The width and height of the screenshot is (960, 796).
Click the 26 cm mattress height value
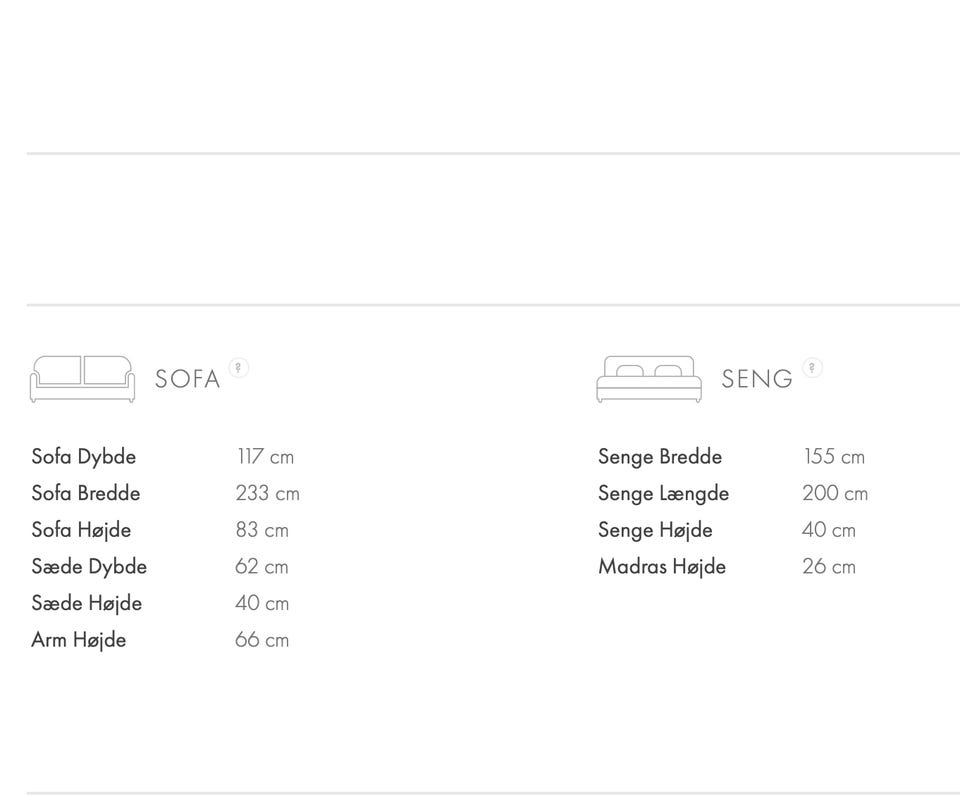(x=828, y=567)
